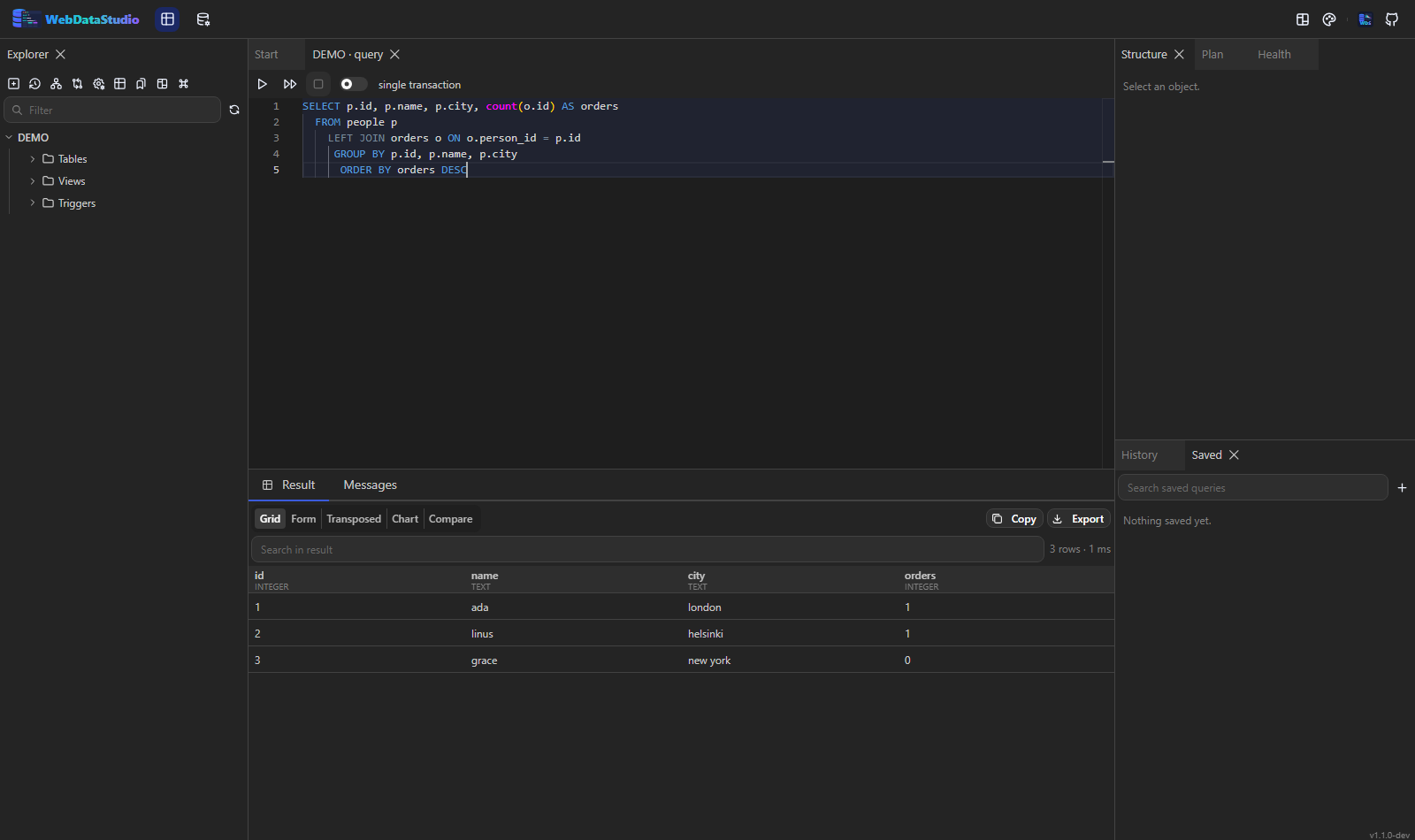Toggle the single transaction switch
The image size is (1415, 840).
click(353, 84)
